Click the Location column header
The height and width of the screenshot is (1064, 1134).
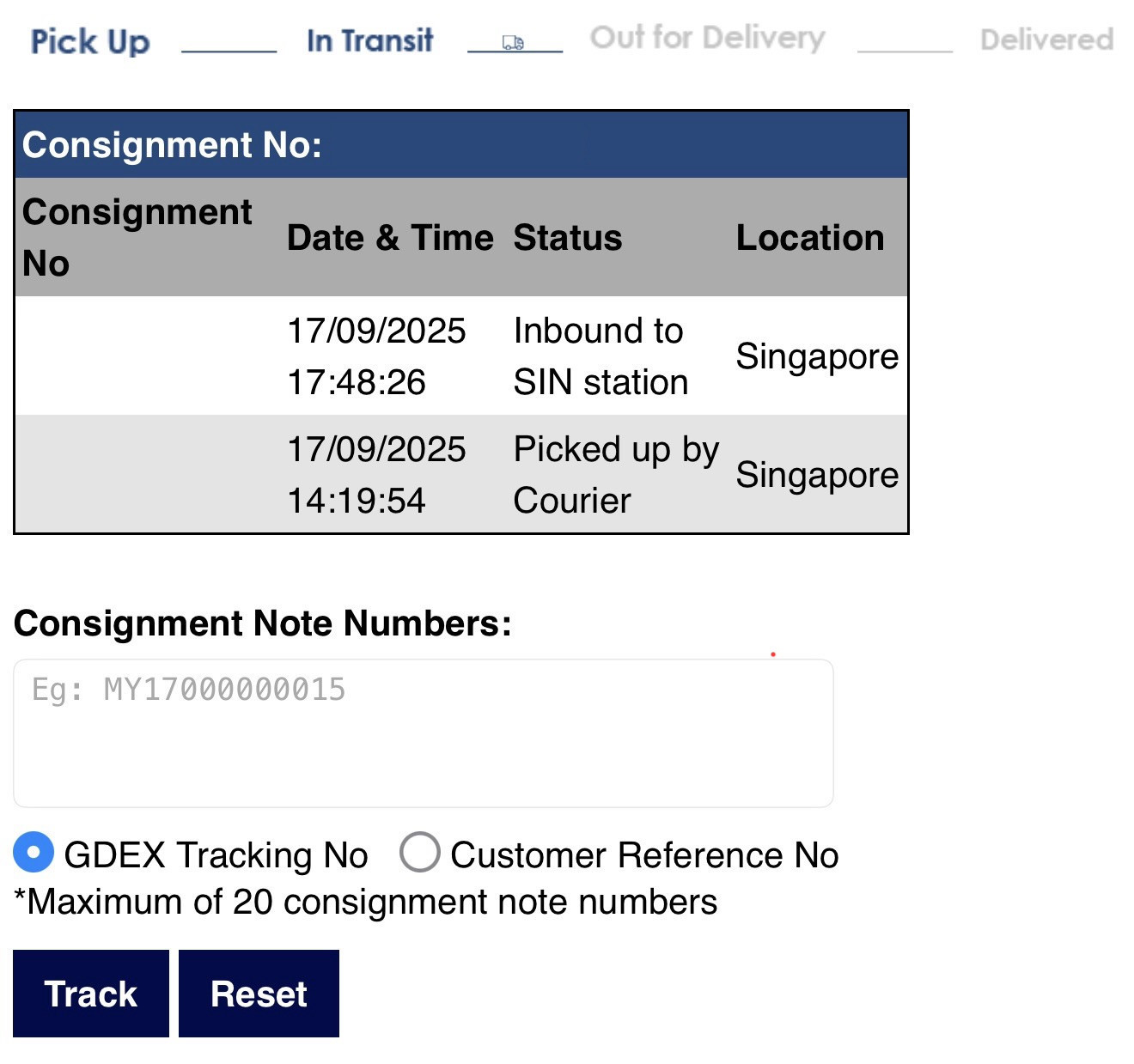810,238
